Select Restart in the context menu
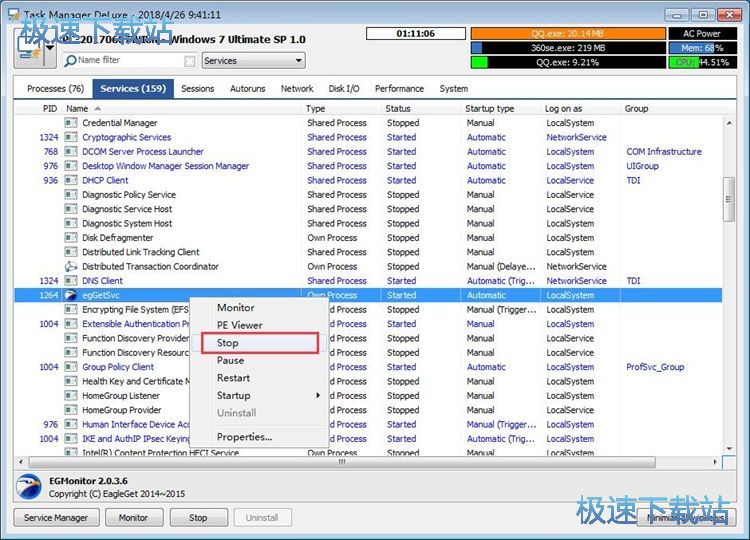Screen dimensions: 750x540 click(233, 378)
